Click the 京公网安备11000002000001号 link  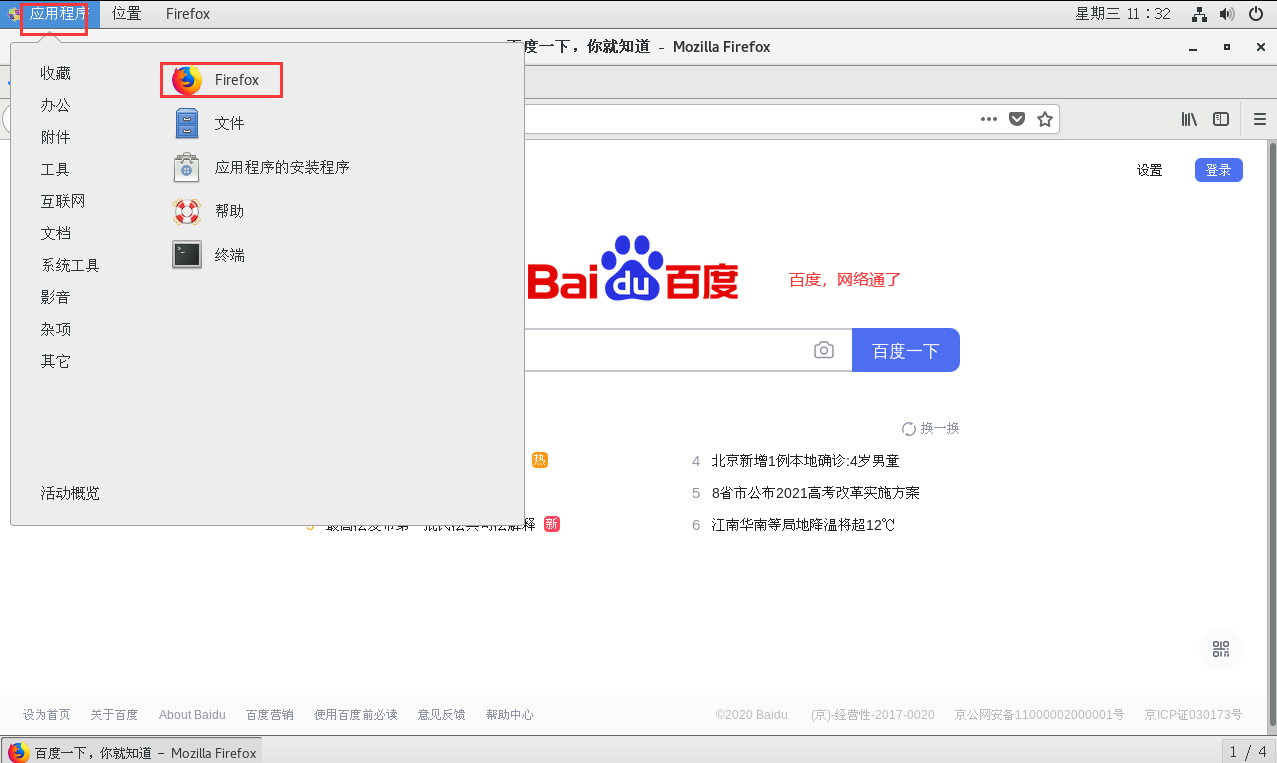[x=1039, y=714]
